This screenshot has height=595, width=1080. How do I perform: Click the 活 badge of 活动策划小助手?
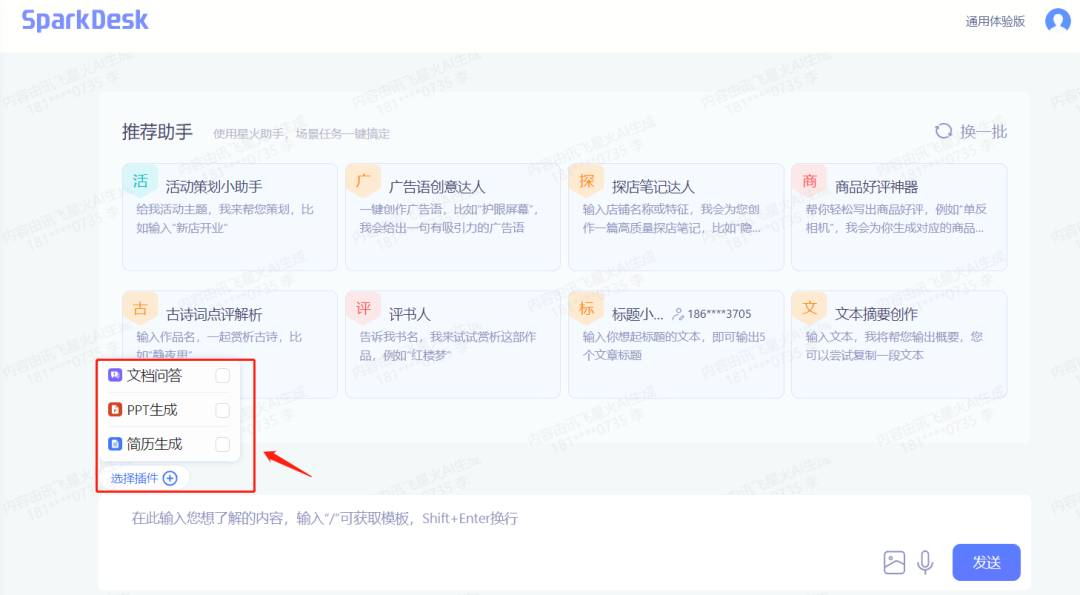coord(141,181)
